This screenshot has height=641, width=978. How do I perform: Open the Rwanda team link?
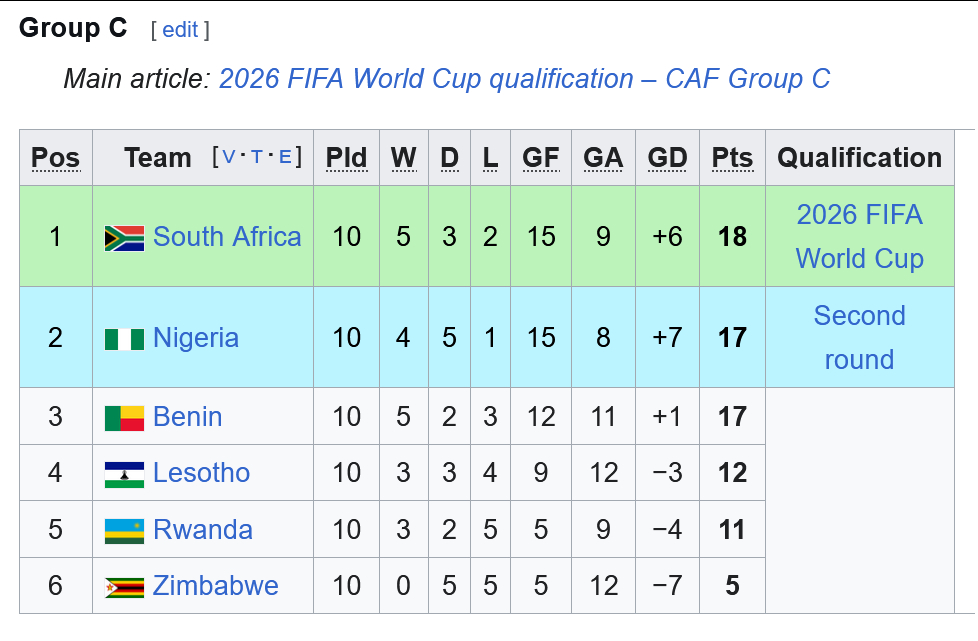[x=203, y=529]
